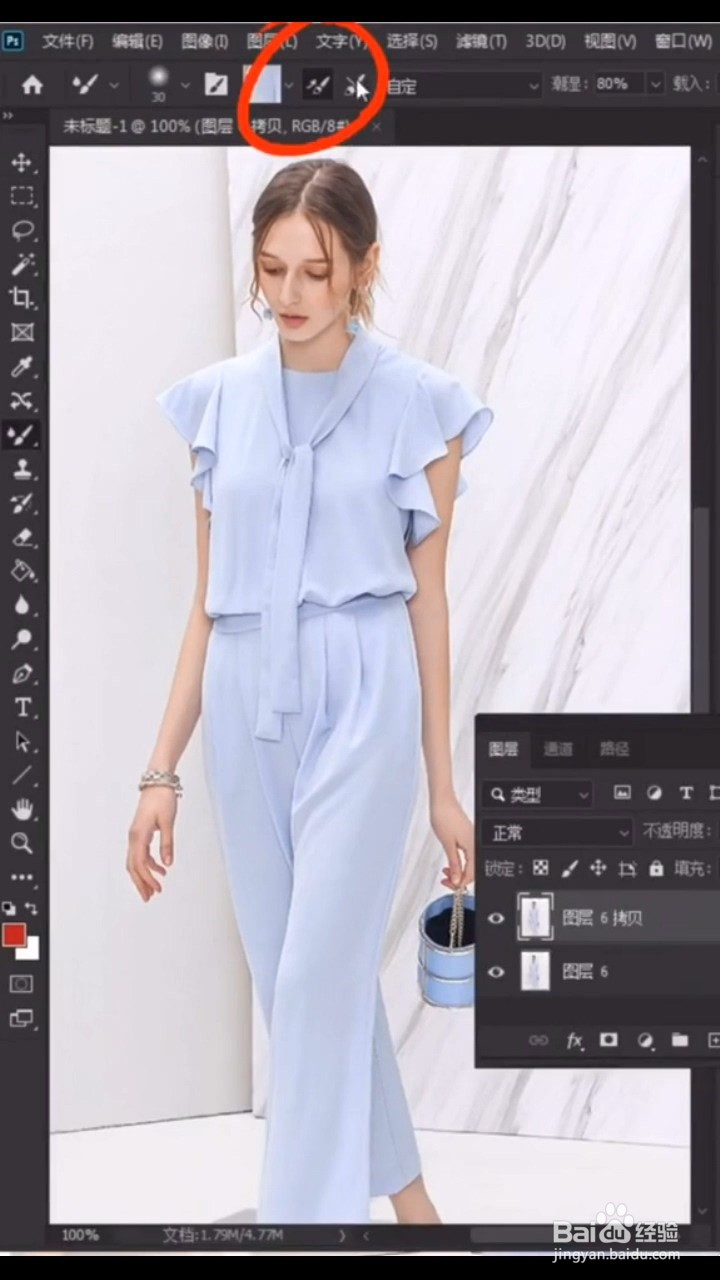
Task: Open the 正常 blend mode dropdown
Action: tap(557, 832)
